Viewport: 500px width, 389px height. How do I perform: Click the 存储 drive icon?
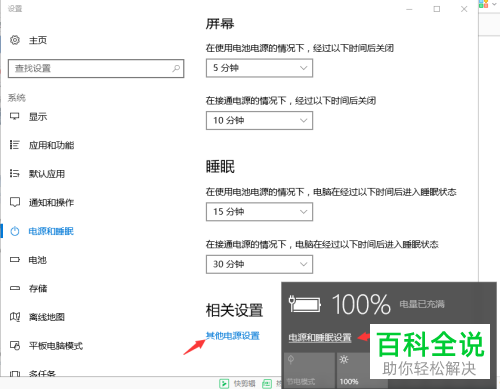(15, 288)
